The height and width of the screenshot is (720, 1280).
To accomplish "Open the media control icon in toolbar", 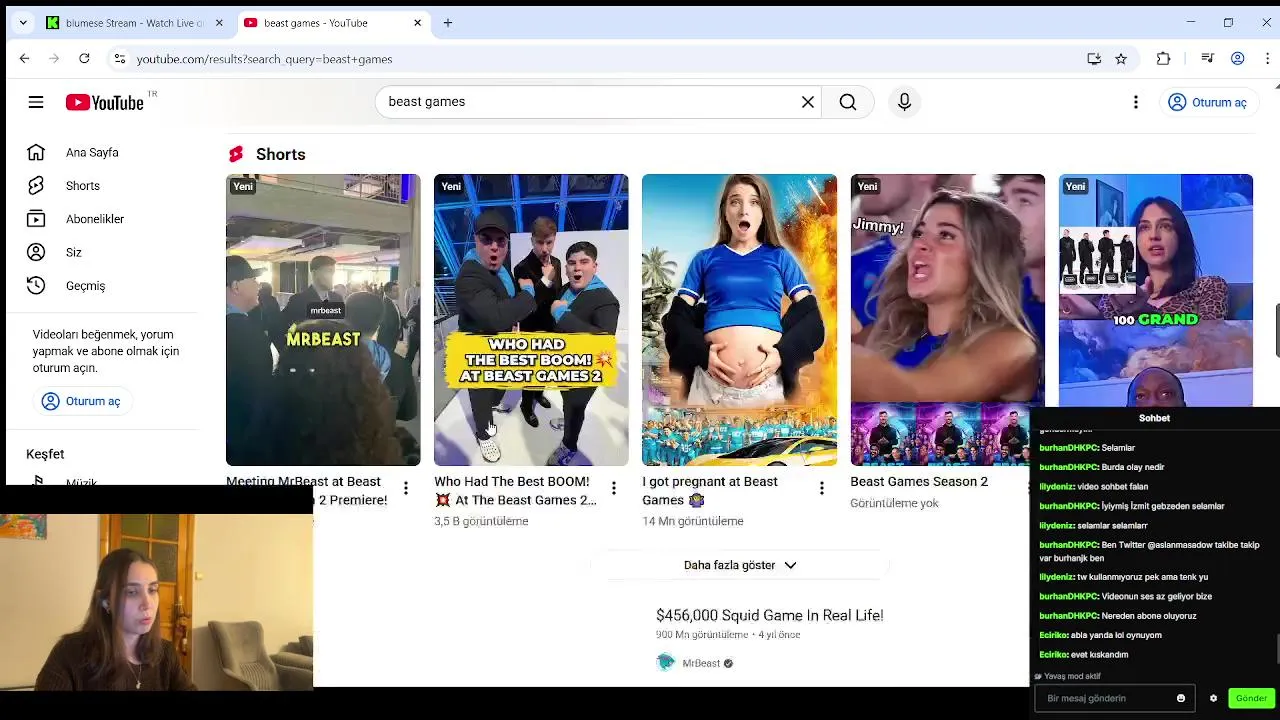I will click(x=1207, y=59).
